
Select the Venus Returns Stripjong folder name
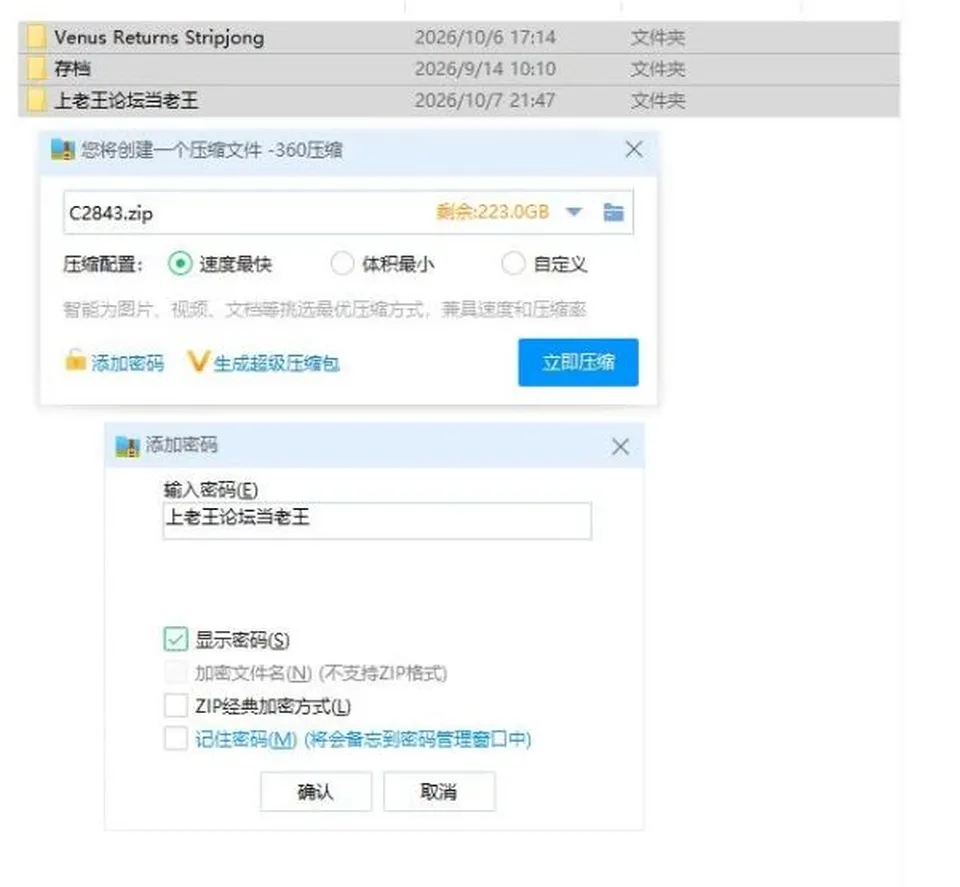pyautogui.click(x=159, y=37)
